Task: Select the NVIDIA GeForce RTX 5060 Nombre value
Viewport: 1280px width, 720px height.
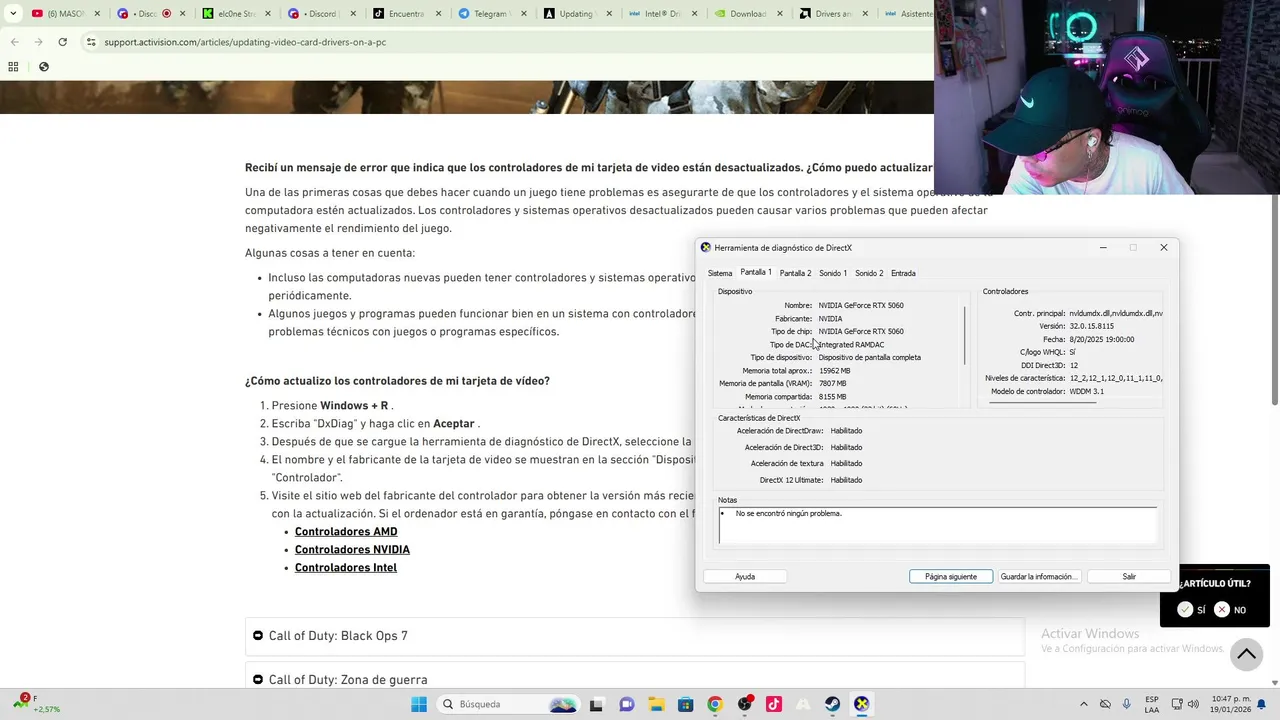Action: pyautogui.click(x=861, y=305)
